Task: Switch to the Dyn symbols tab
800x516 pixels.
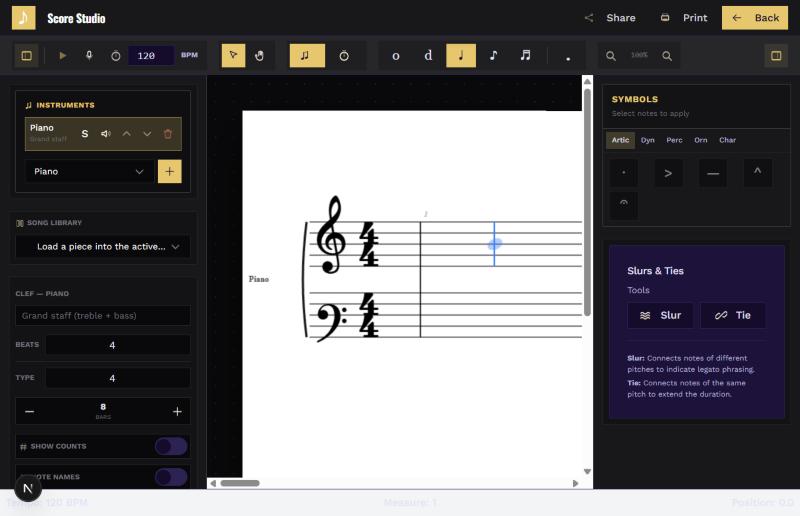Action: click(647, 140)
